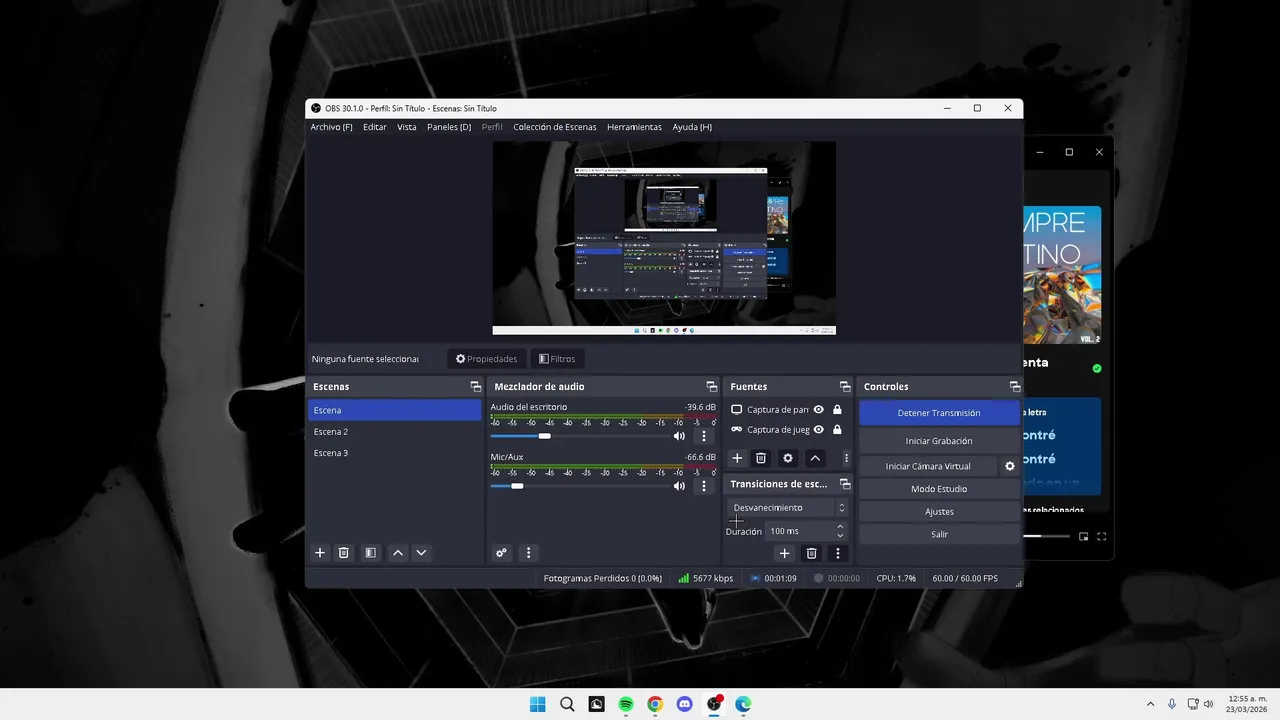This screenshot has width=1280, height=720.
Task: Open source properties gear in Fuentes
Action: (788, 458)
